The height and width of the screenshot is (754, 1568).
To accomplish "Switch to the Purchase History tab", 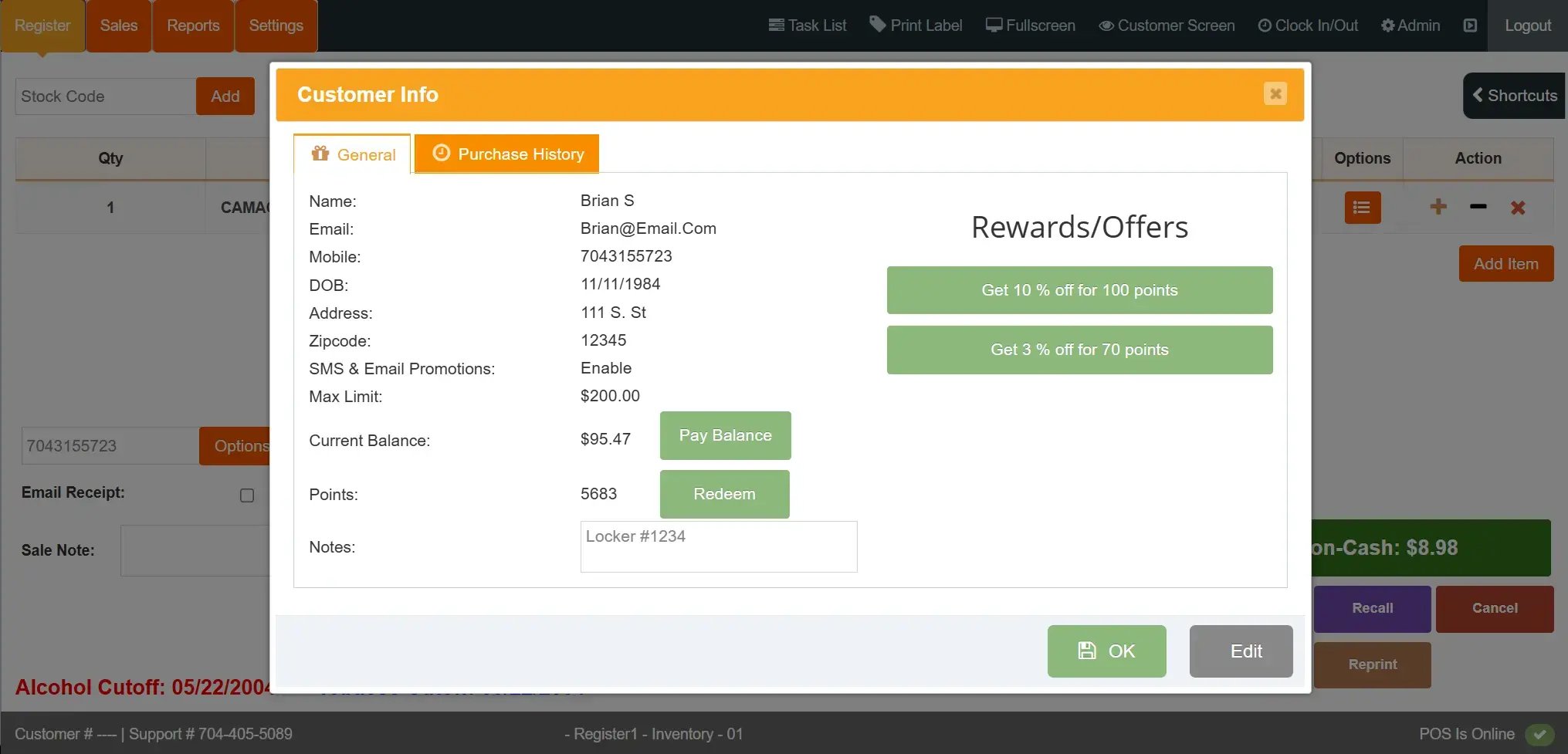I will 507,154.
